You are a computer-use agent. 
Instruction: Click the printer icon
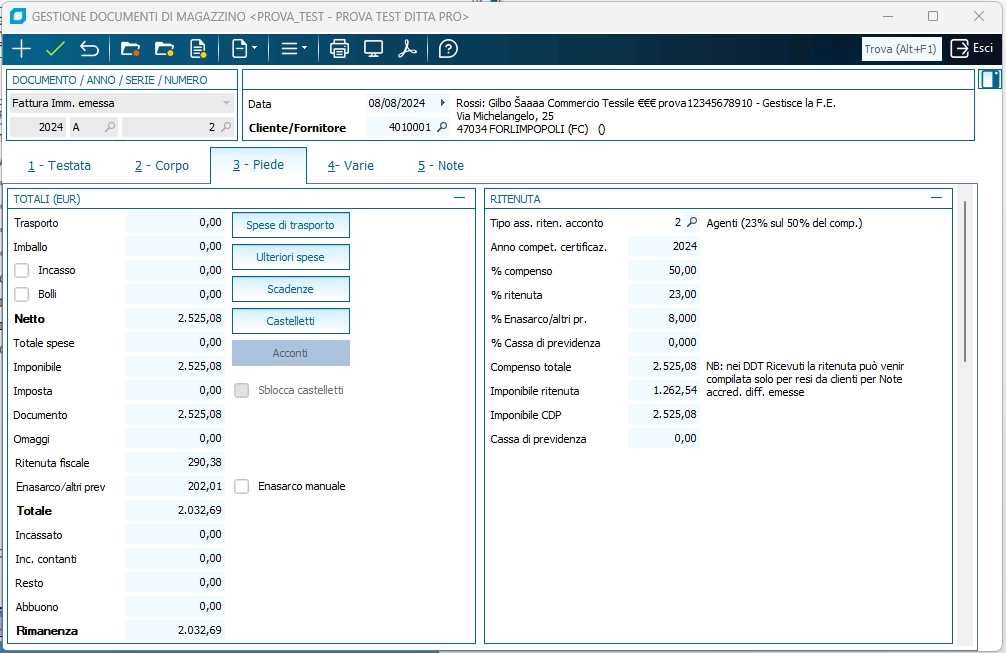point(339,49)
